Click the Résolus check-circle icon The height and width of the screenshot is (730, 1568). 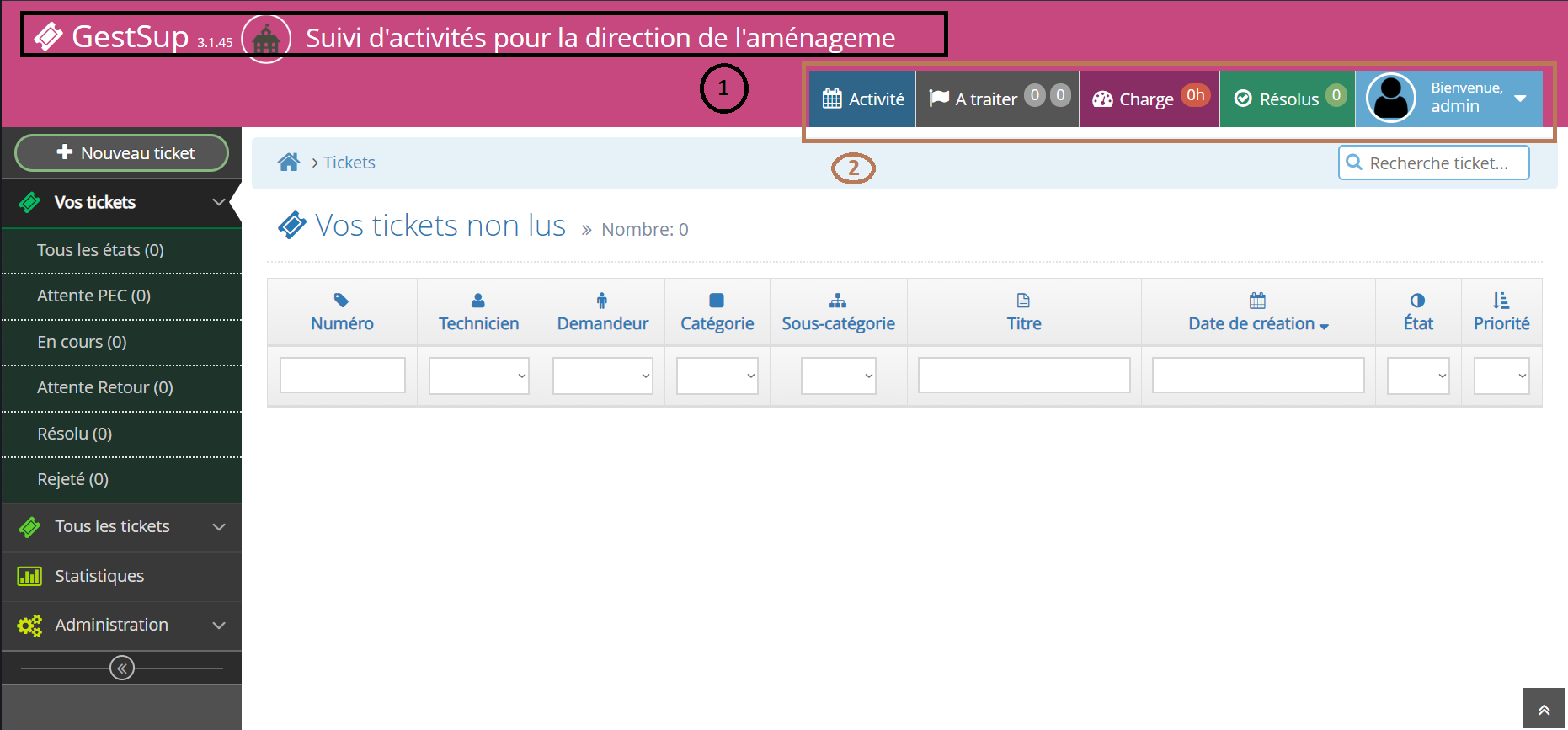point(1243,99)
